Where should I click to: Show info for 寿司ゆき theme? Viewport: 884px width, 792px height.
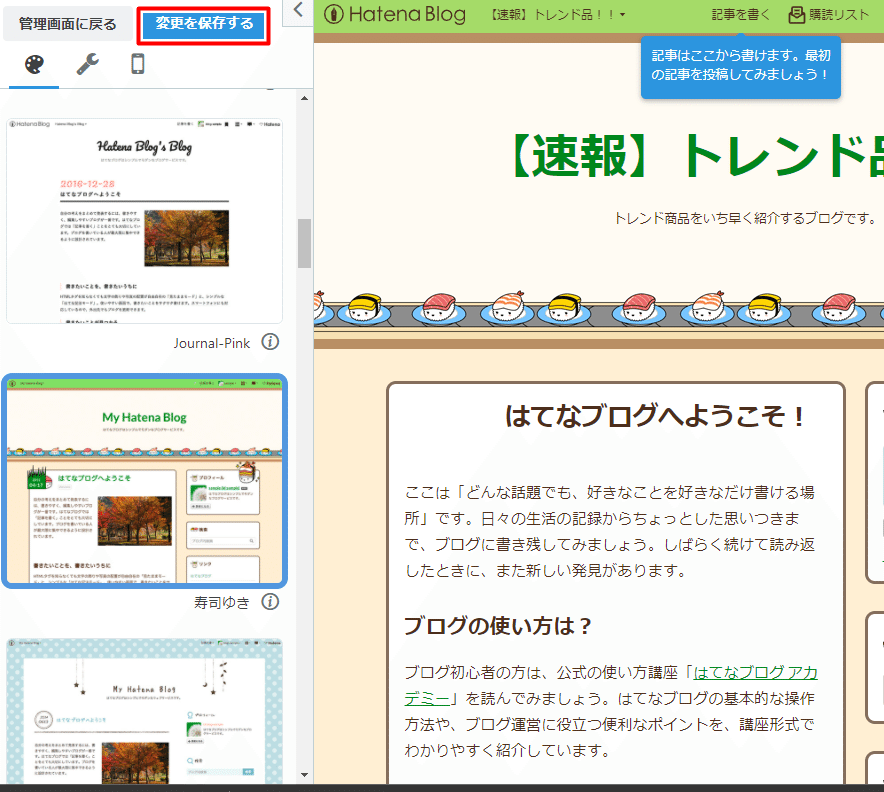click(270, 602)
